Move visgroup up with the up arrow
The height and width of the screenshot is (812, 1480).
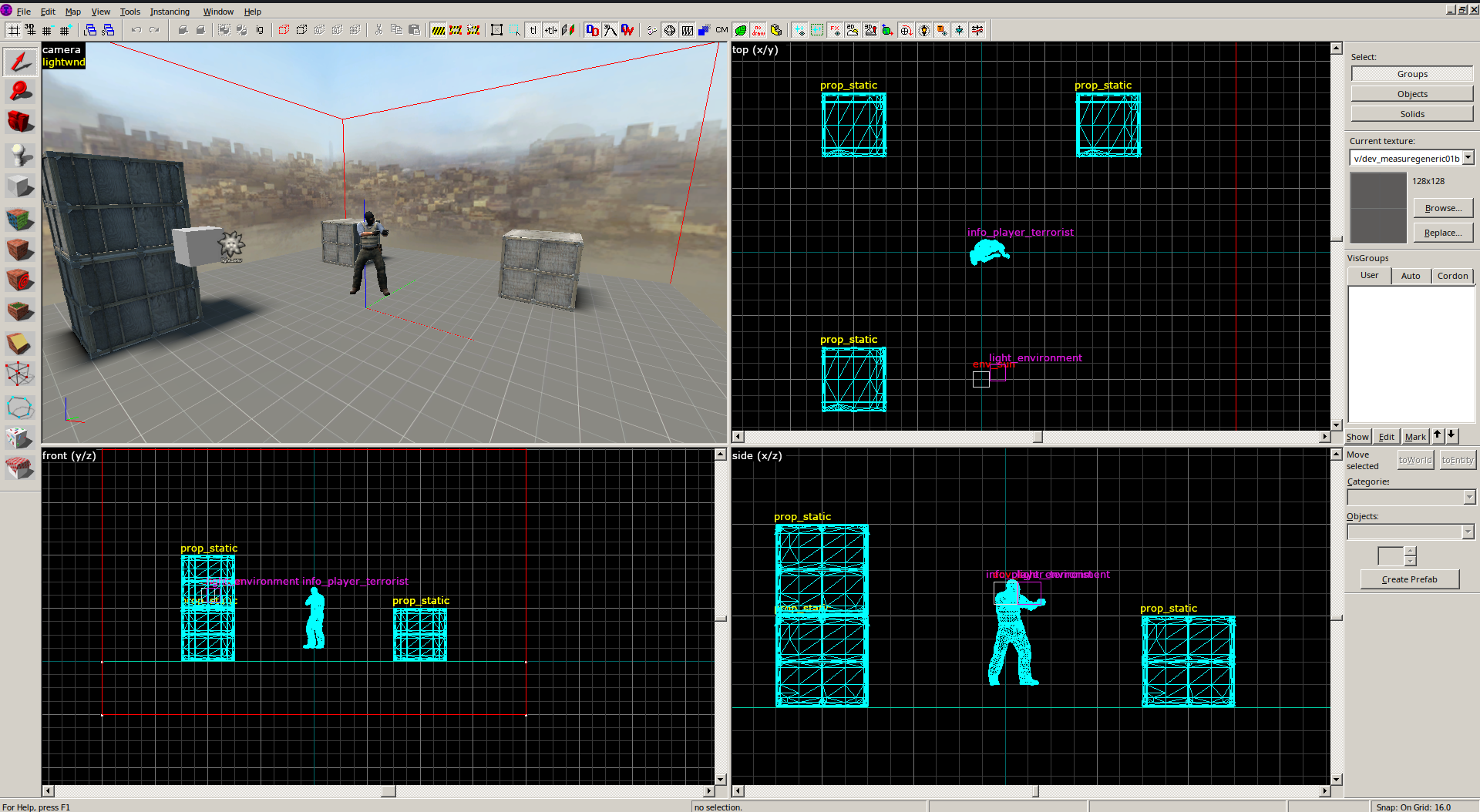1438,435
